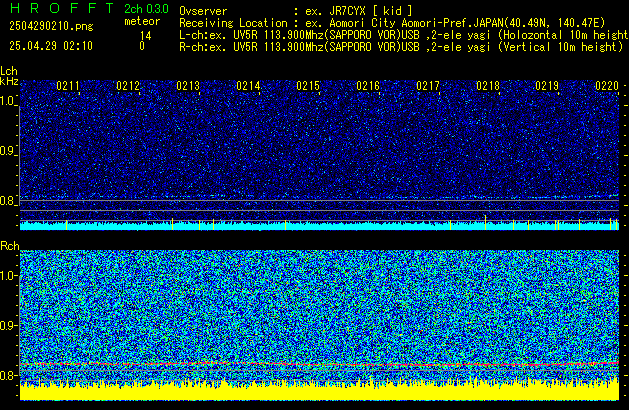Viewport: 629px width, 410px height.
Task: Click the '2ch 0.3.0' version label
Action: [146, 9]
